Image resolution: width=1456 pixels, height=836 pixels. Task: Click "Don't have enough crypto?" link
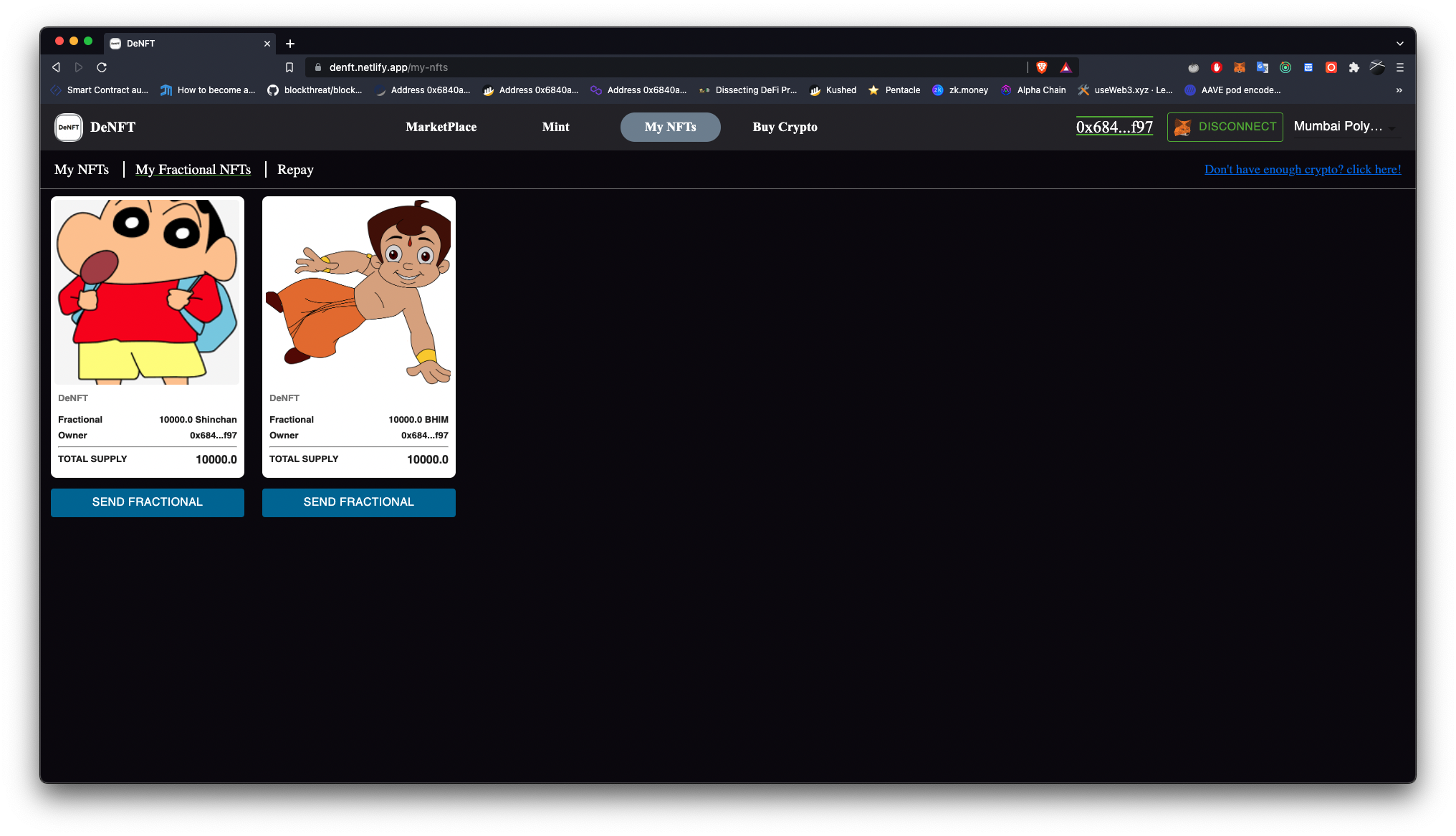point(1302,170)
